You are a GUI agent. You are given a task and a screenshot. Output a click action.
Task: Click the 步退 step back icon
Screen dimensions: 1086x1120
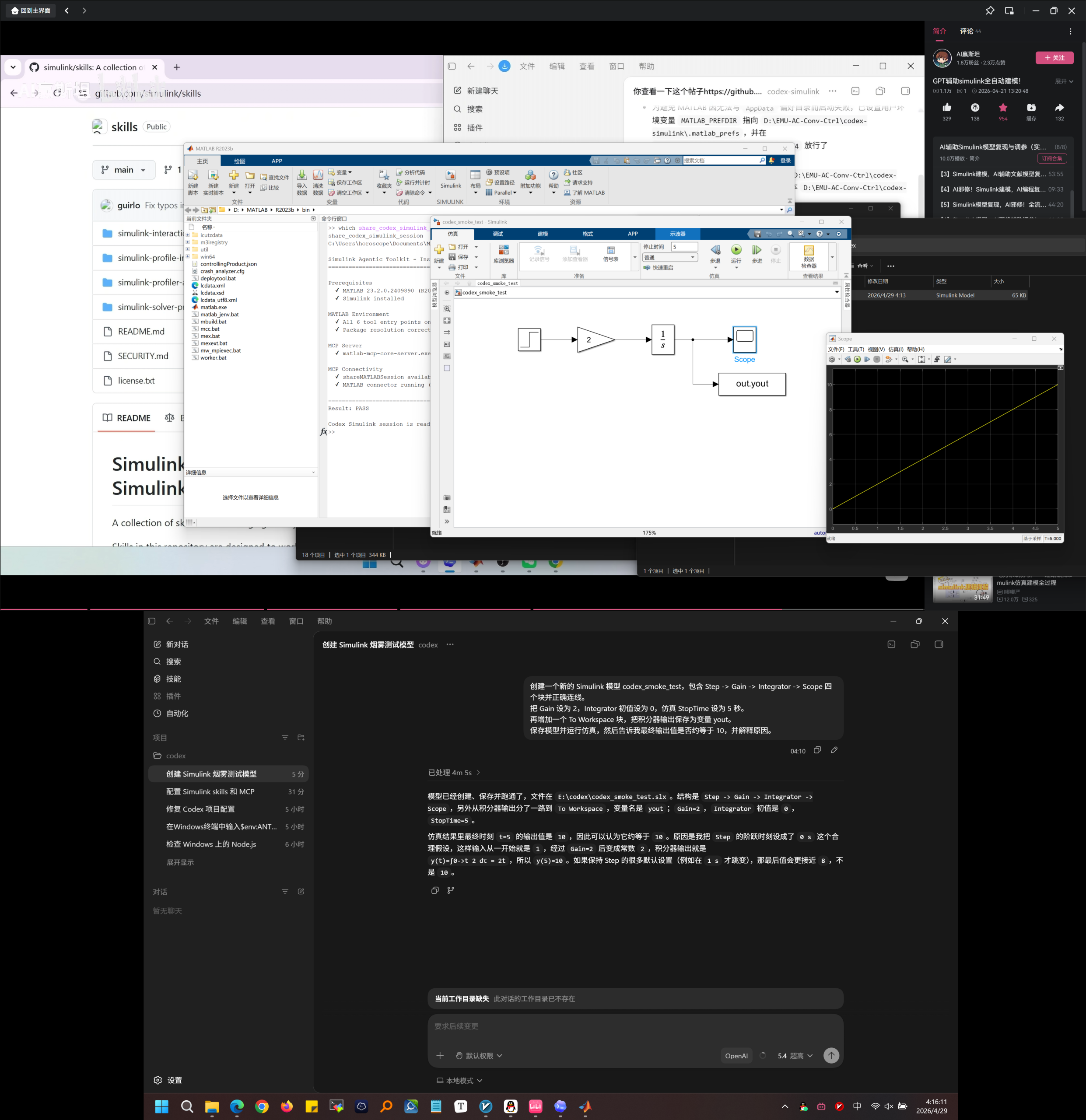point(715,254)
